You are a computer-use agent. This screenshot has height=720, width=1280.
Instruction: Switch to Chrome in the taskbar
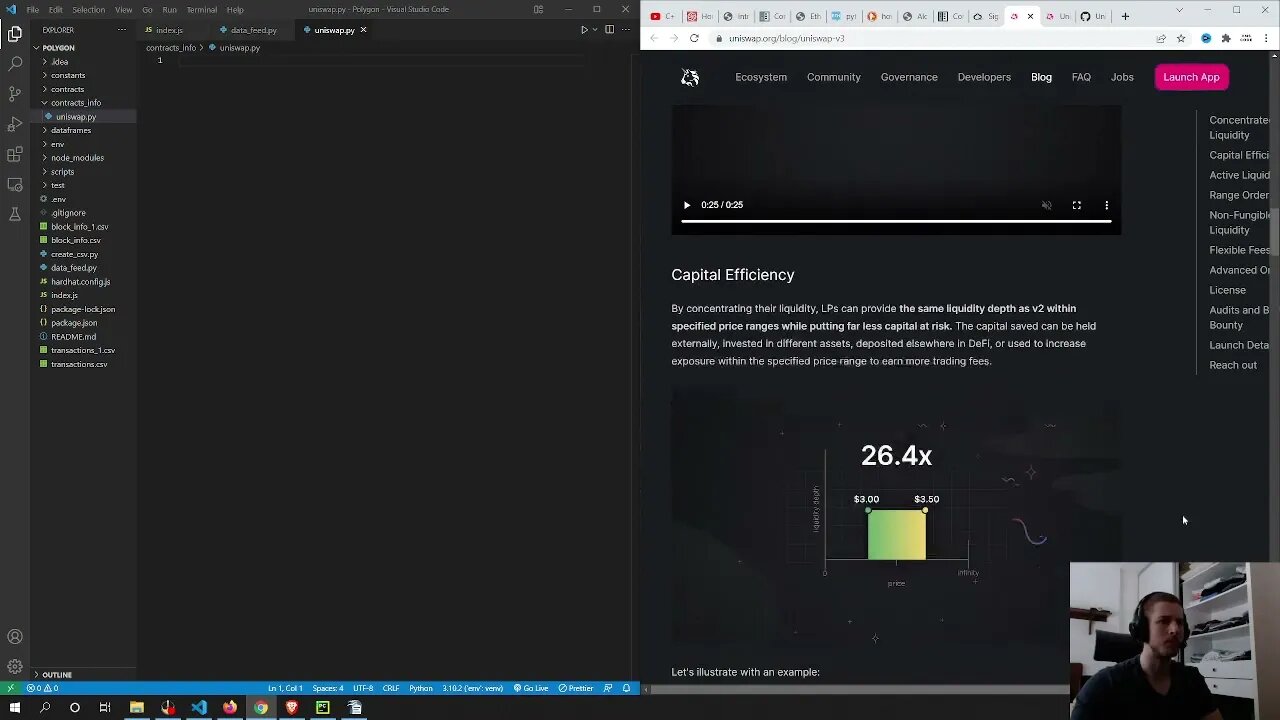tap(261, 708)
